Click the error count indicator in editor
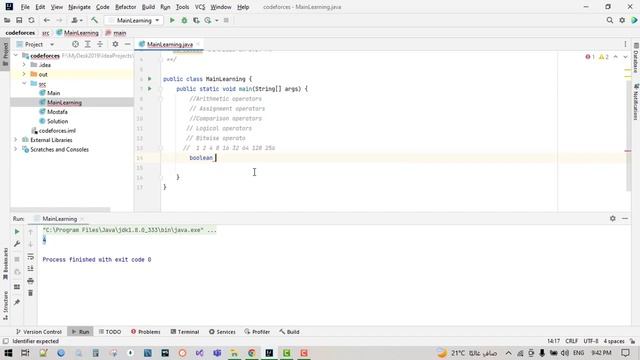Screen dimensions: 640x360 (590, 57)
